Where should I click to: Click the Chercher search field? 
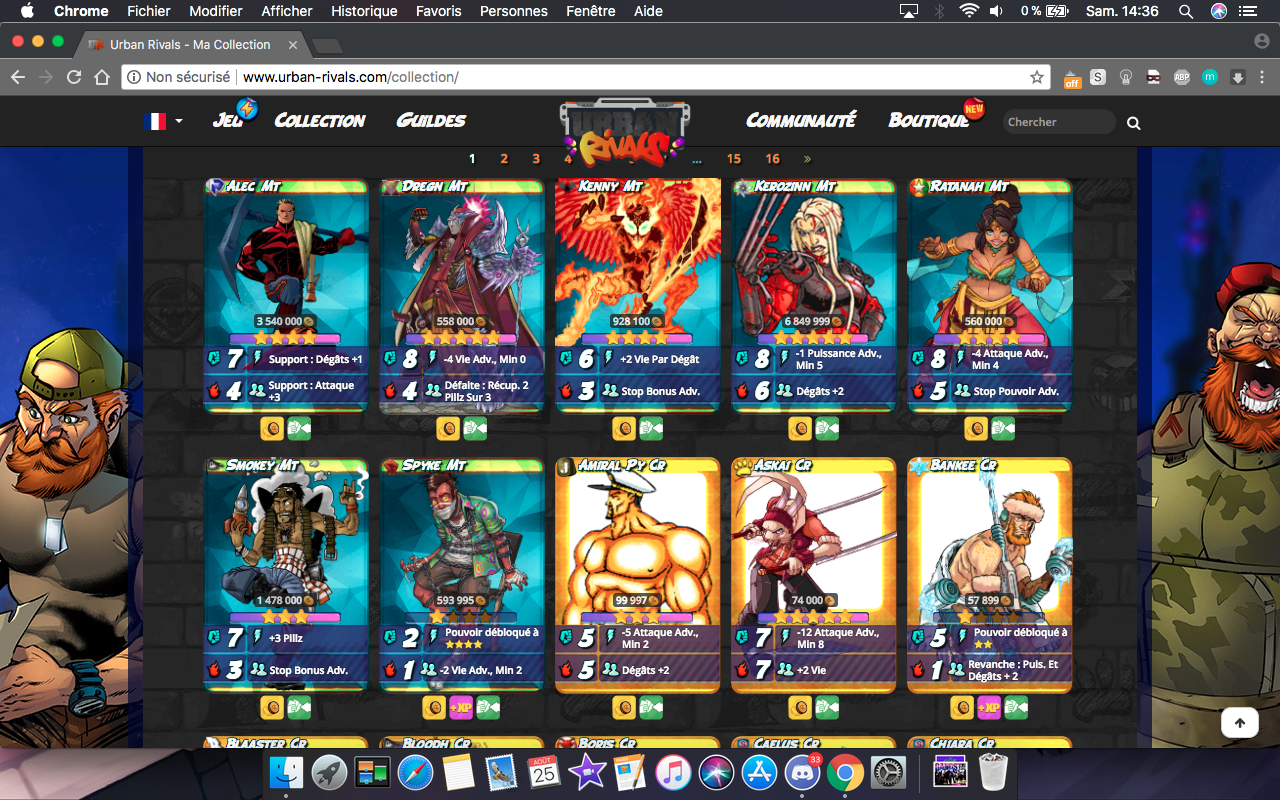(x=1059, y=122)
